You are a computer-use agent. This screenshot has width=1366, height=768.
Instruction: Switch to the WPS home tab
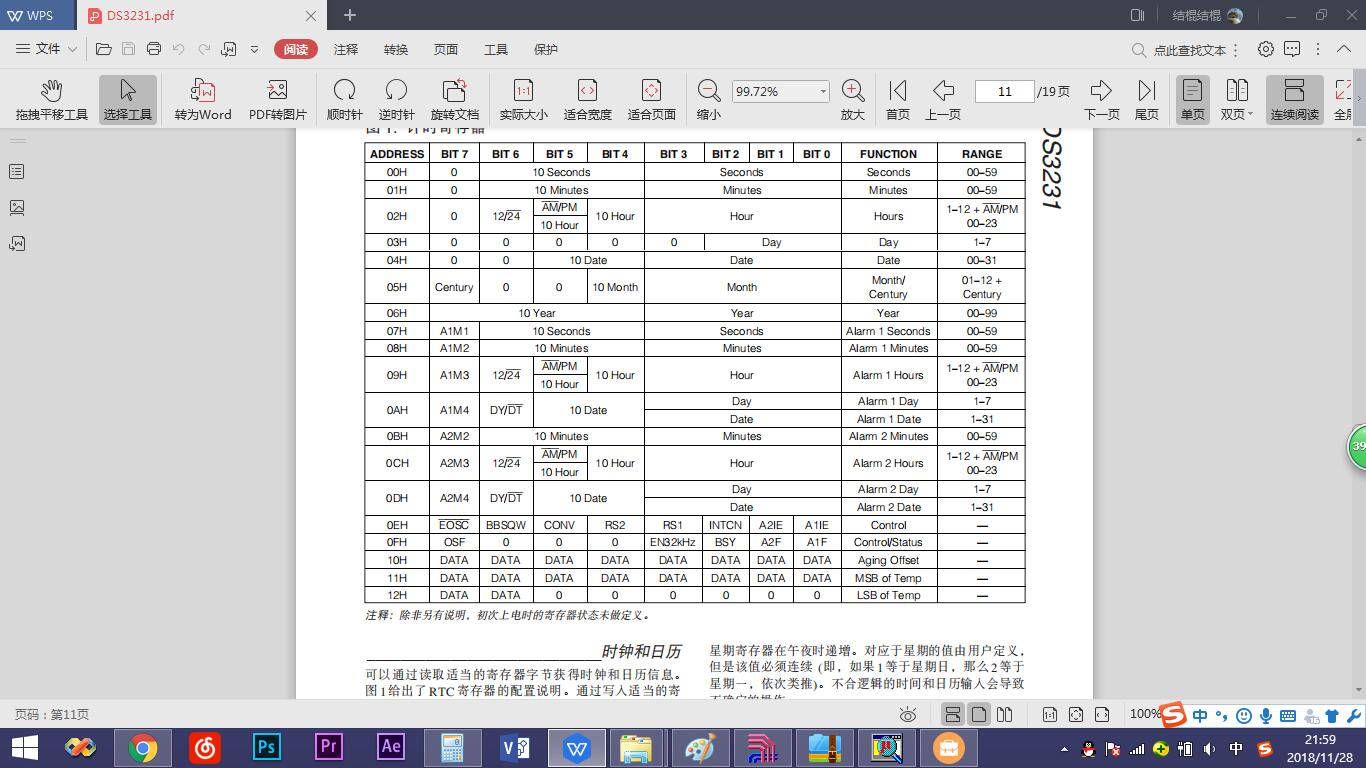coord(36,16)
